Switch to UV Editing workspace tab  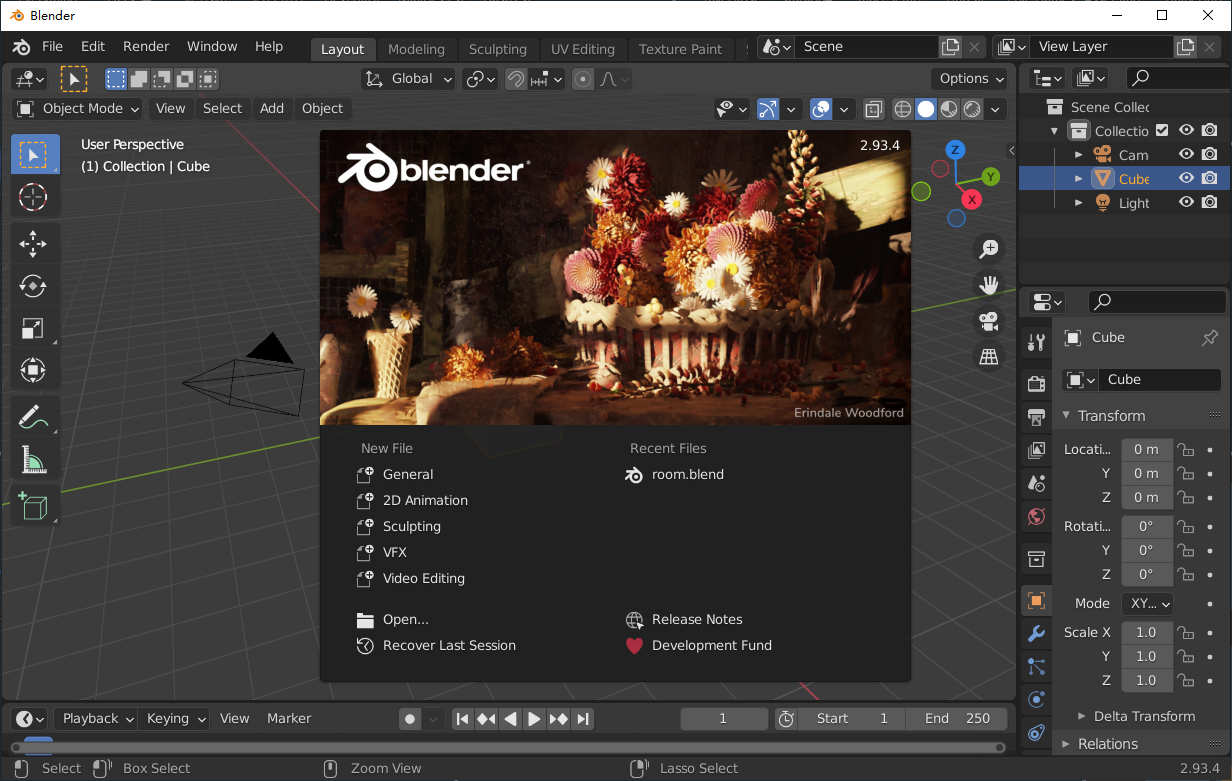(x=582, y=49)
